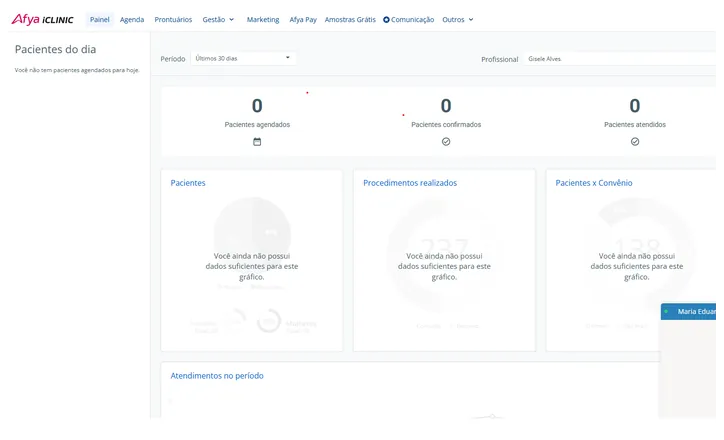Viewport: 724px width, 440px height.
Task: Click the no-data message in Pacientes card
Action: [x=252, y=266]
